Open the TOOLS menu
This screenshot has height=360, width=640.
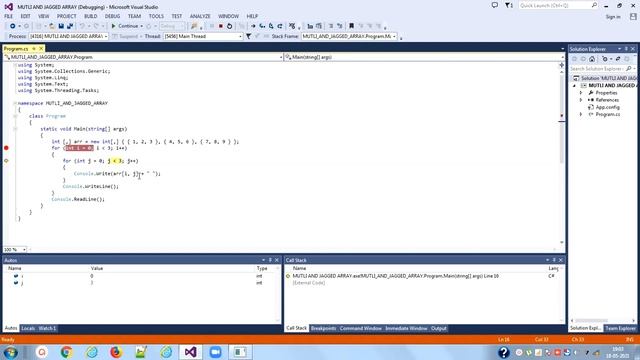click(x=156, y=16)
